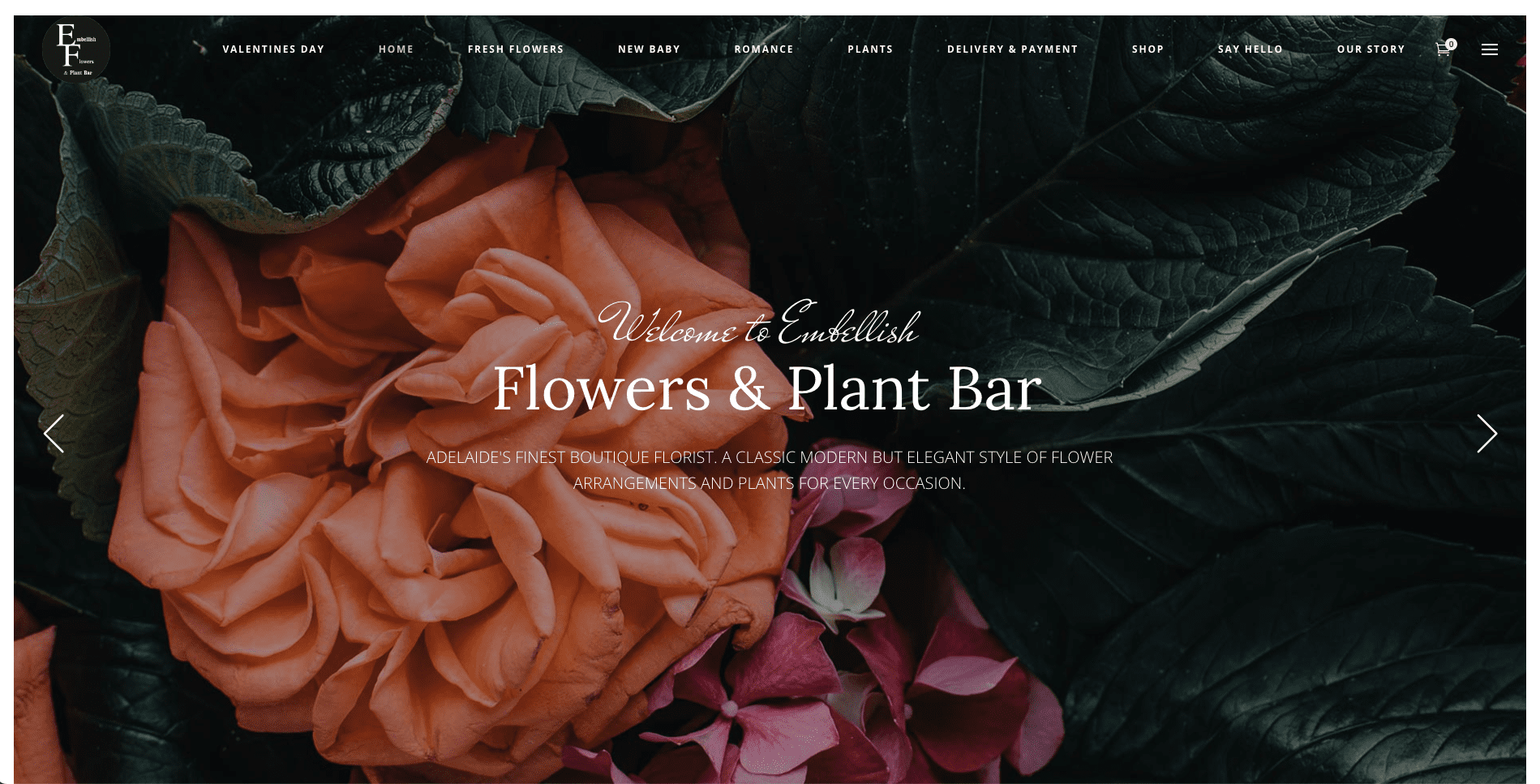Open the Our Story page
The image size is (1540, 784).
point(1371,49)
